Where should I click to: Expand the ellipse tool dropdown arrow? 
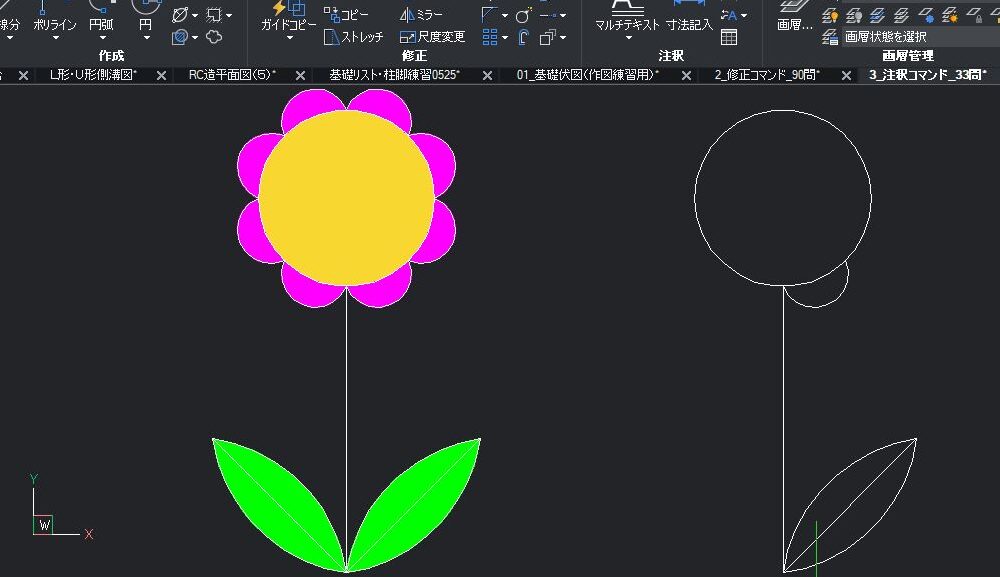tap(195, 15)
